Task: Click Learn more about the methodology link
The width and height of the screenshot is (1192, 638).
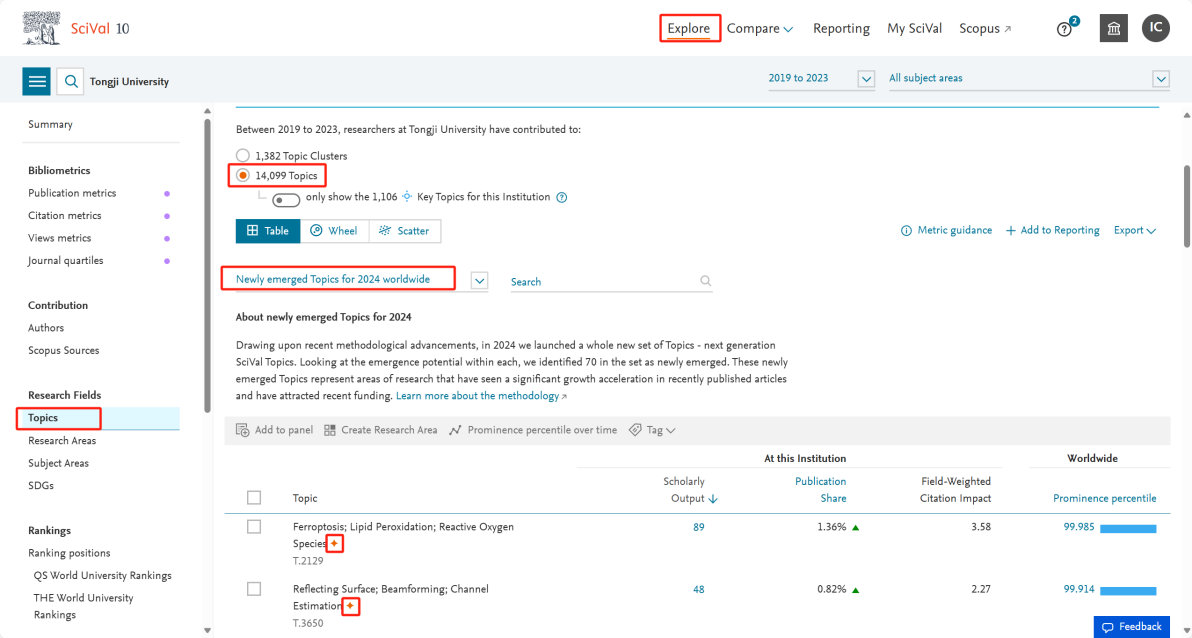Action: [x=481, y=396]
